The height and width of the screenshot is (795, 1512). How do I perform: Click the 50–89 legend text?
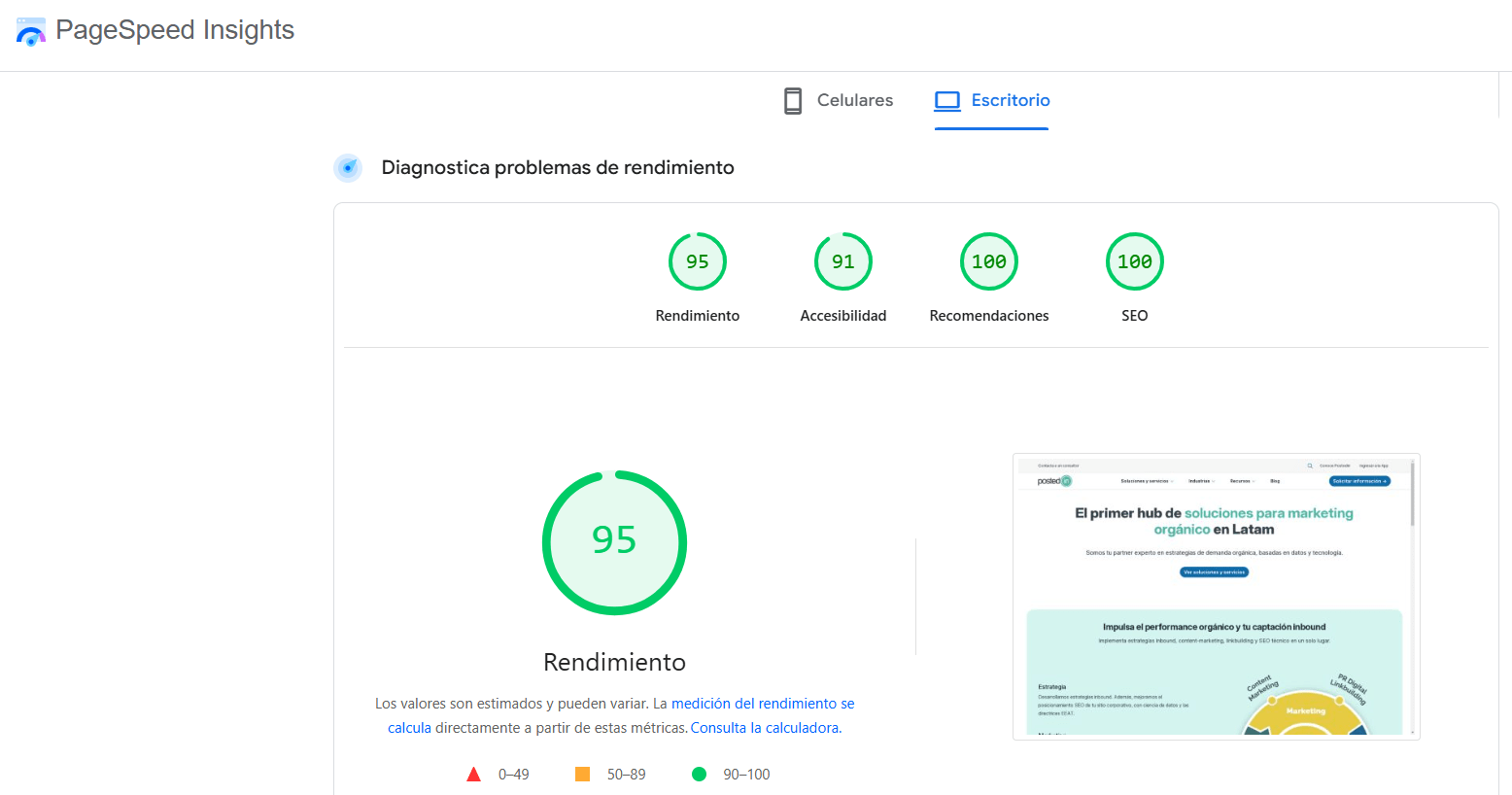point(627,775)
